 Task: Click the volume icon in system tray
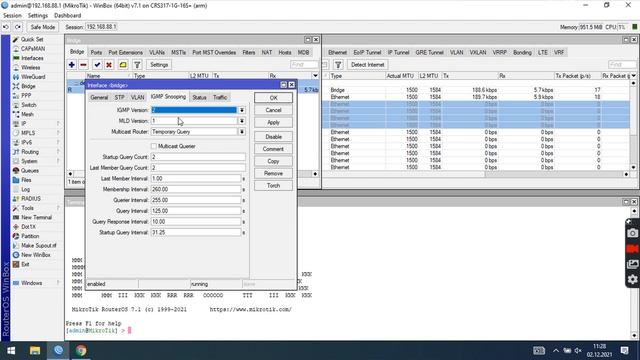coord(578,351)
